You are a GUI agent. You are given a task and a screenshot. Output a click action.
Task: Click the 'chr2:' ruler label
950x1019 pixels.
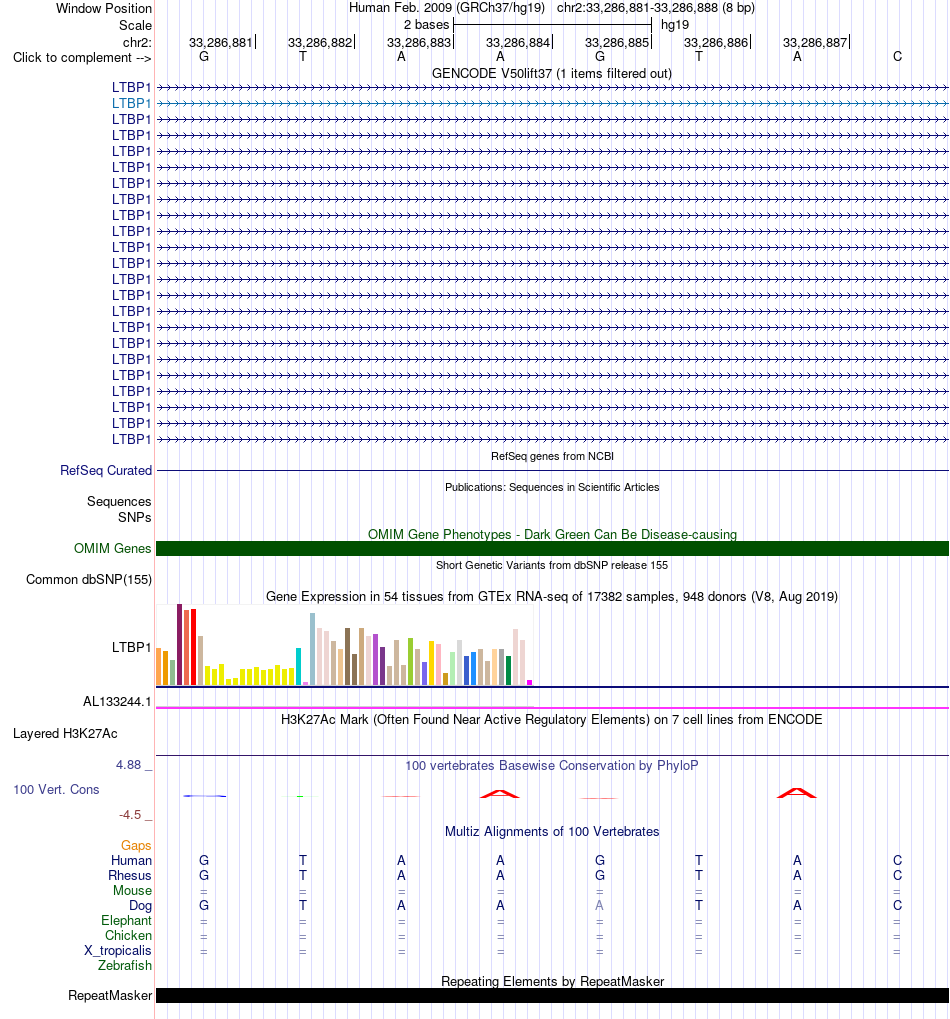(137, 43)
